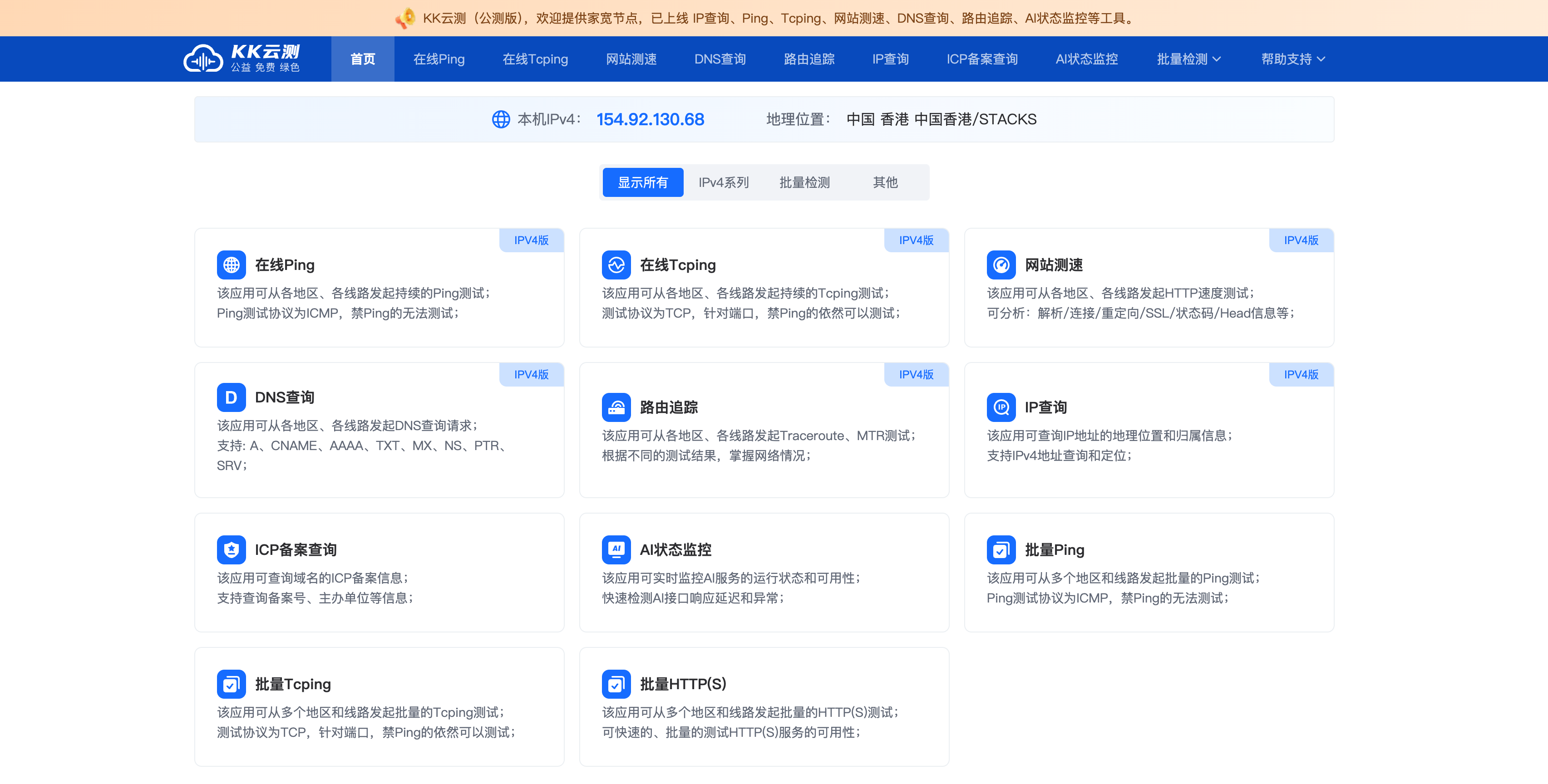This screenshot has height=784, width=1548.
Task: Open the IP查询 card title
Action: point(1045,407)
